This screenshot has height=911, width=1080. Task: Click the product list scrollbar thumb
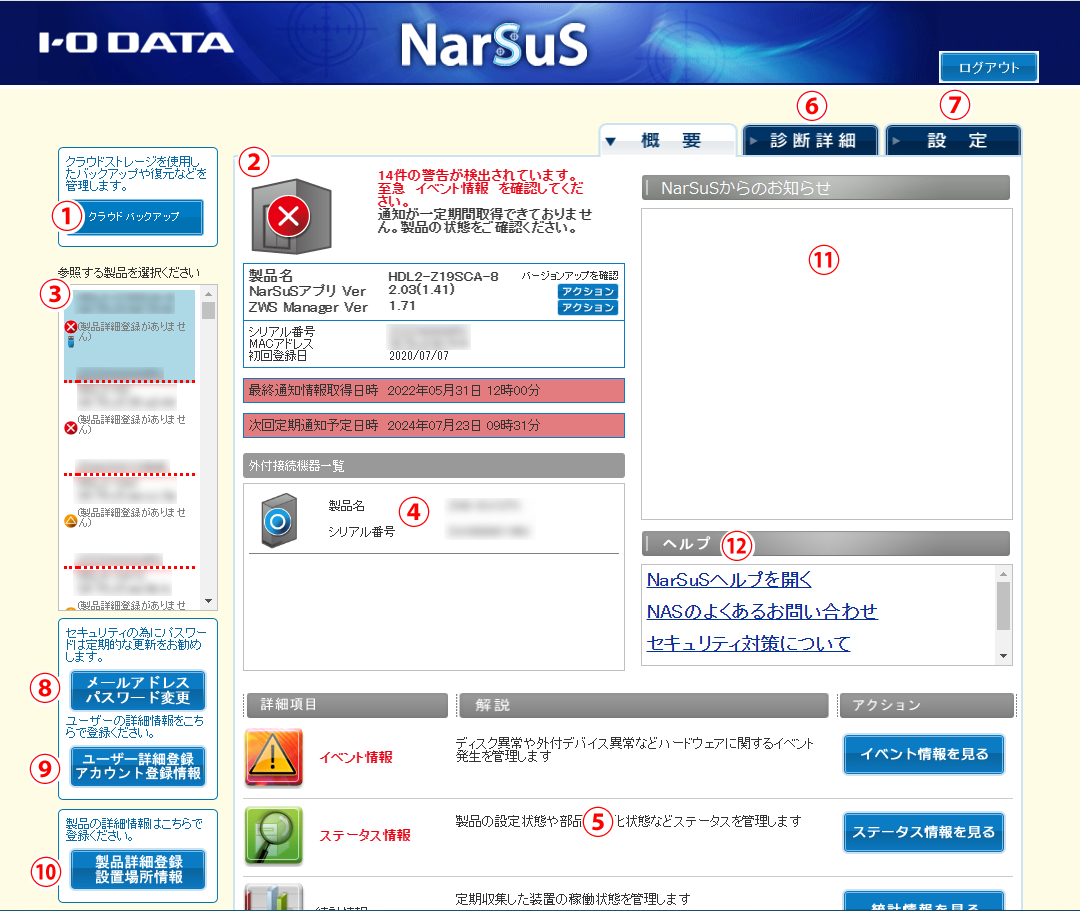[209, 310]
